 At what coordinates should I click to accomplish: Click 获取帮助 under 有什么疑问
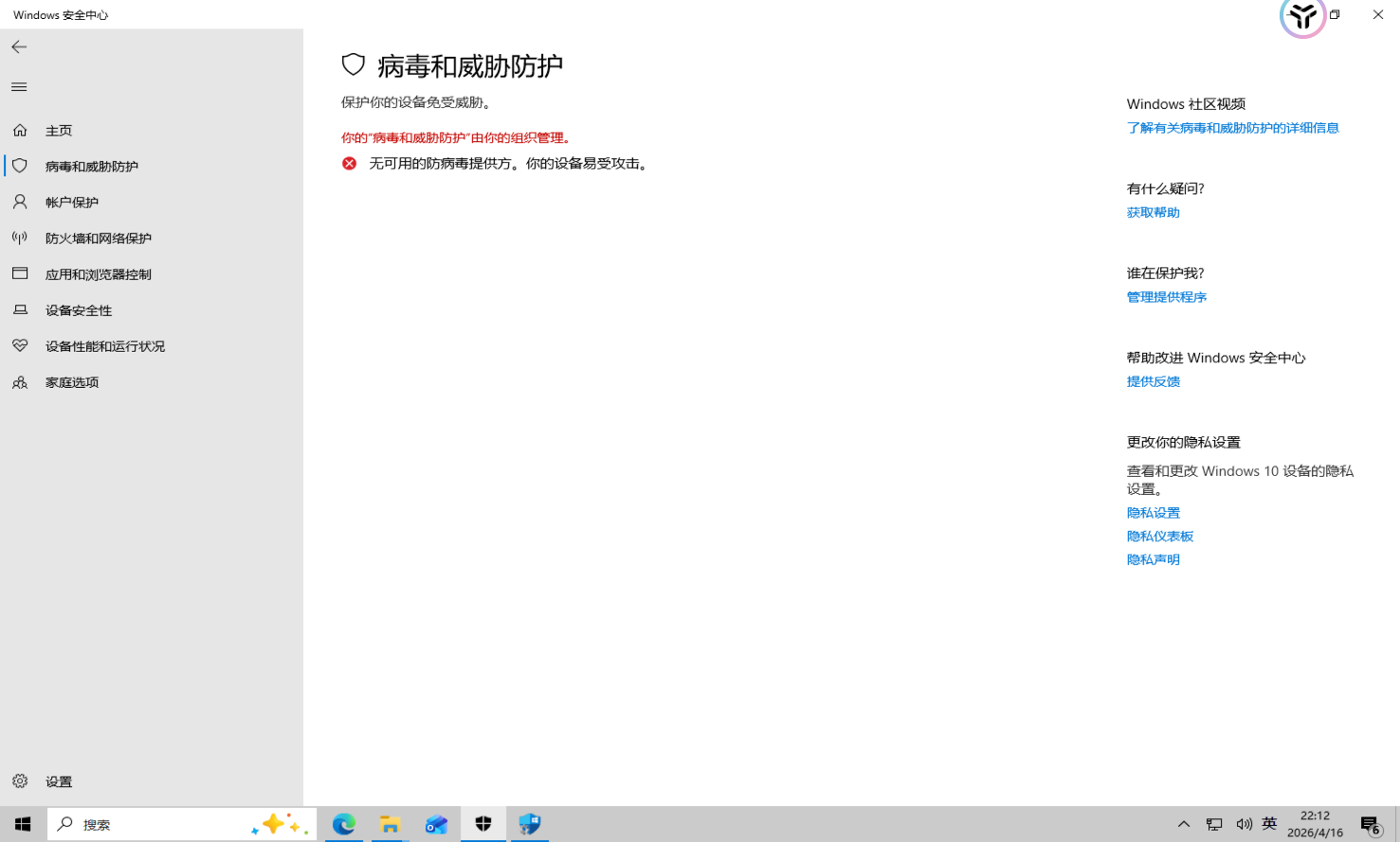[1153, 211]
